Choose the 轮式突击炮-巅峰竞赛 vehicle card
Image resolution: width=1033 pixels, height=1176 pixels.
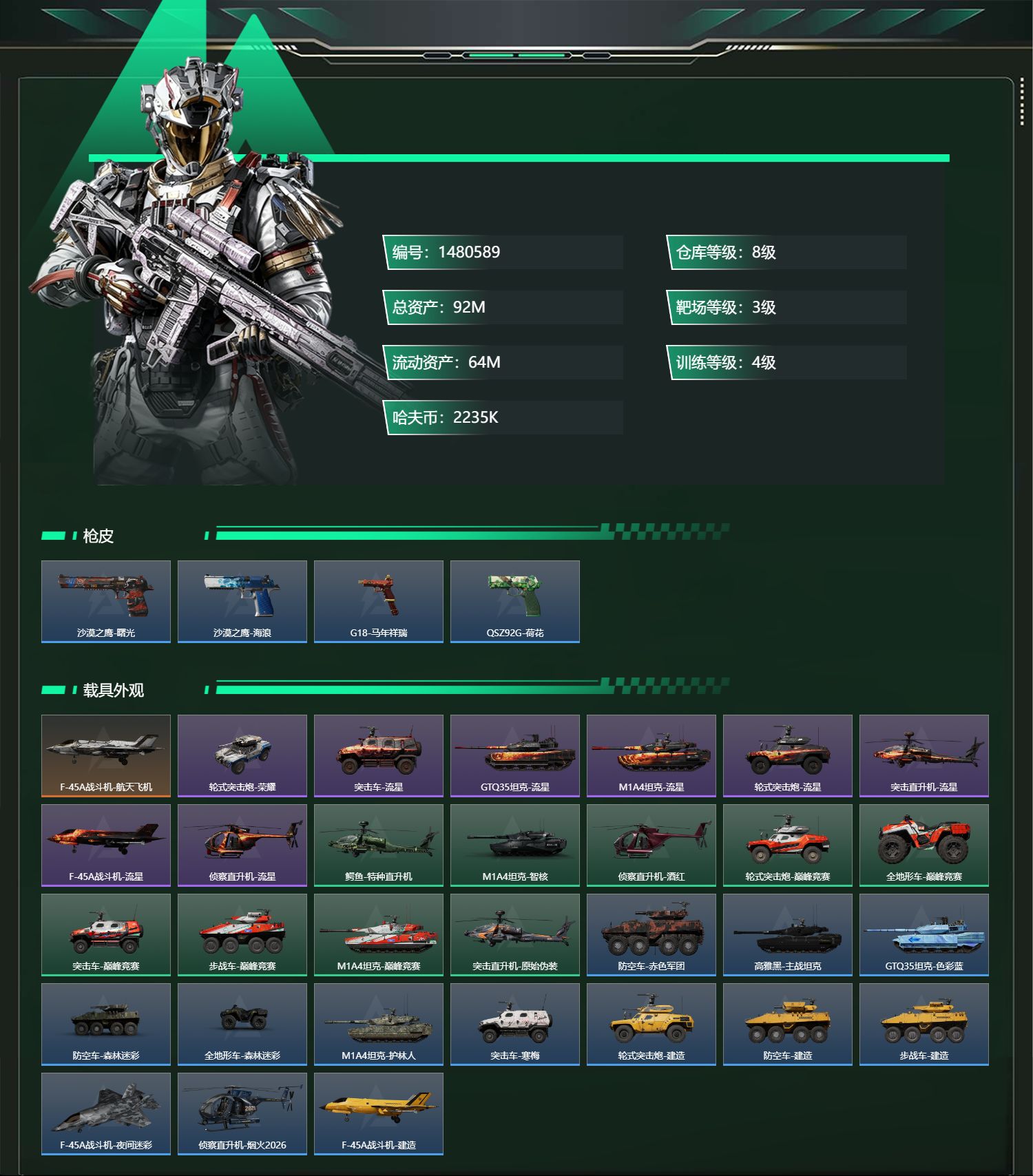[788, 846]
